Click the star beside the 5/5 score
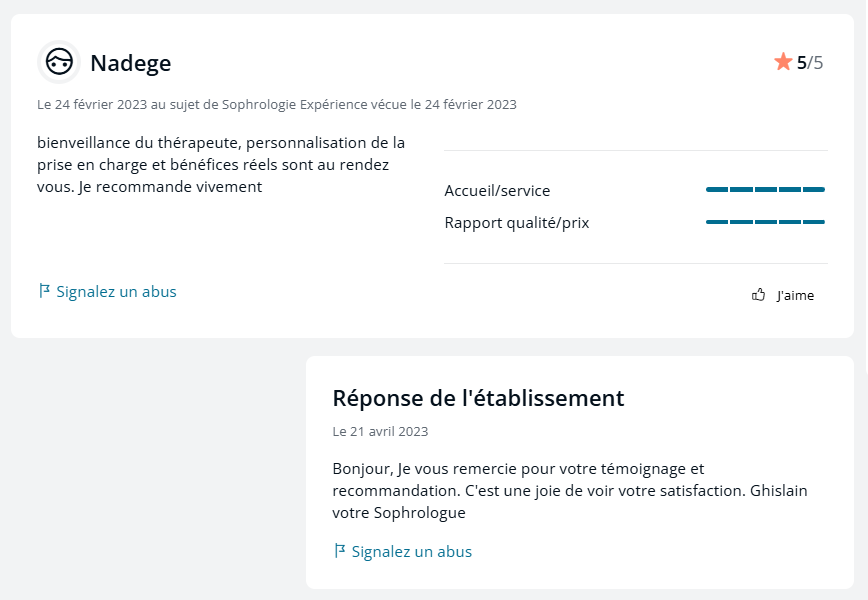Screen dimensions: 868x600 tap(784, 61)
